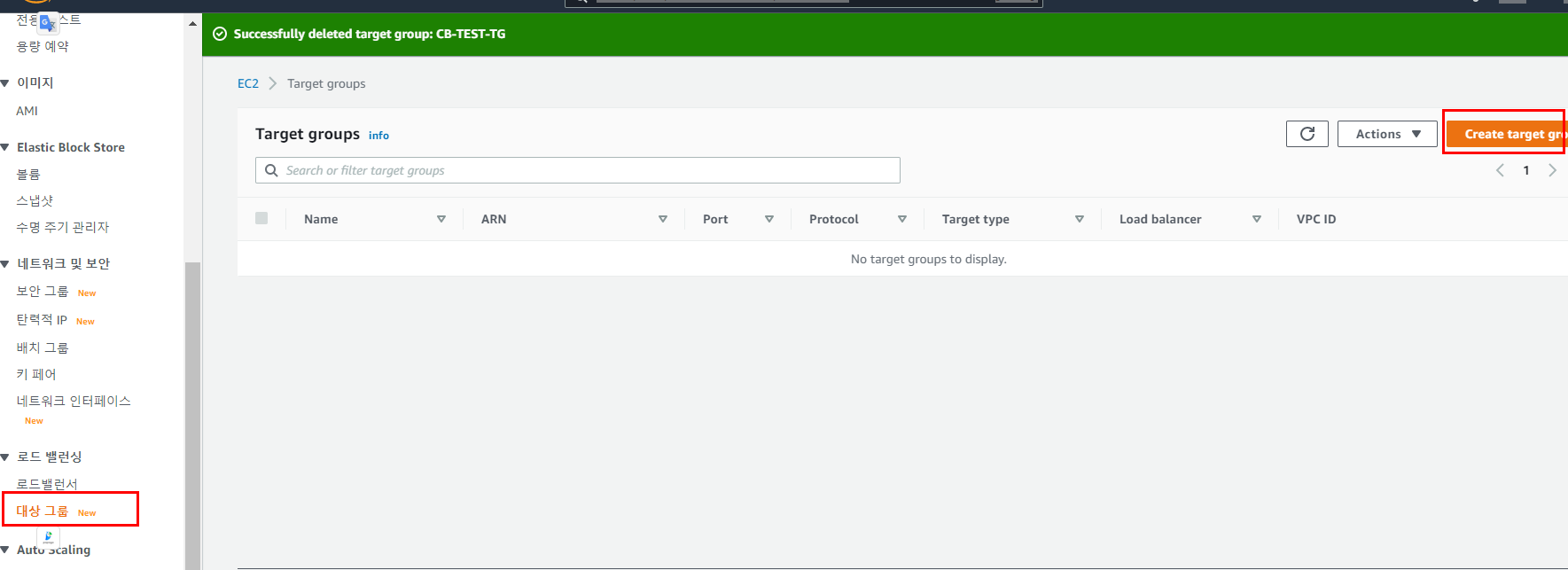
Task: Open 스냅샷 in the sidebar
Action: point(35,200)
